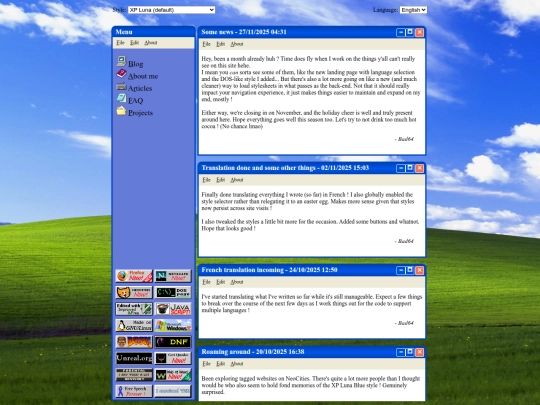540x405 pixels.
Task: Open the Style dropdown showing XP Luna
Action: click(172, 10)
